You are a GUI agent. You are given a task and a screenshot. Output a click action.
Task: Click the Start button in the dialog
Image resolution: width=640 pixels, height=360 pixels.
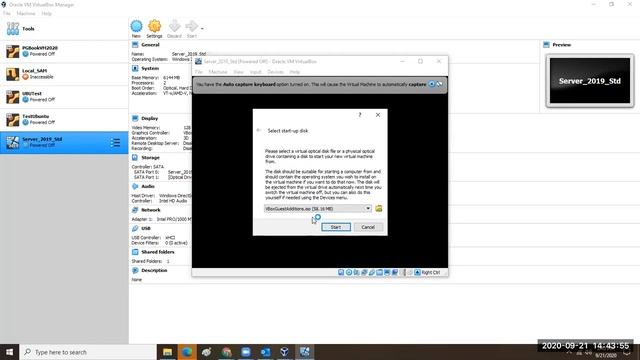[x=336, y=227]
